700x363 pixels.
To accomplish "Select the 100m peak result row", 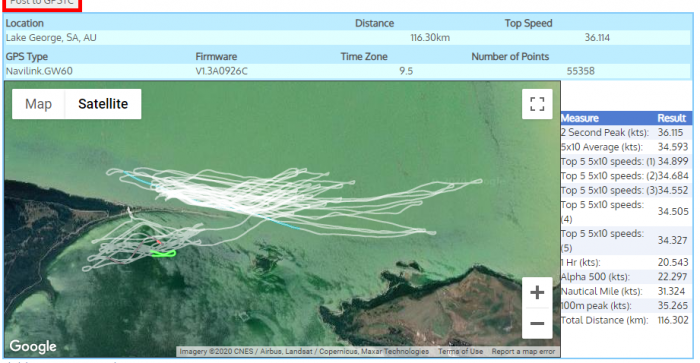I will click(626, 305).
